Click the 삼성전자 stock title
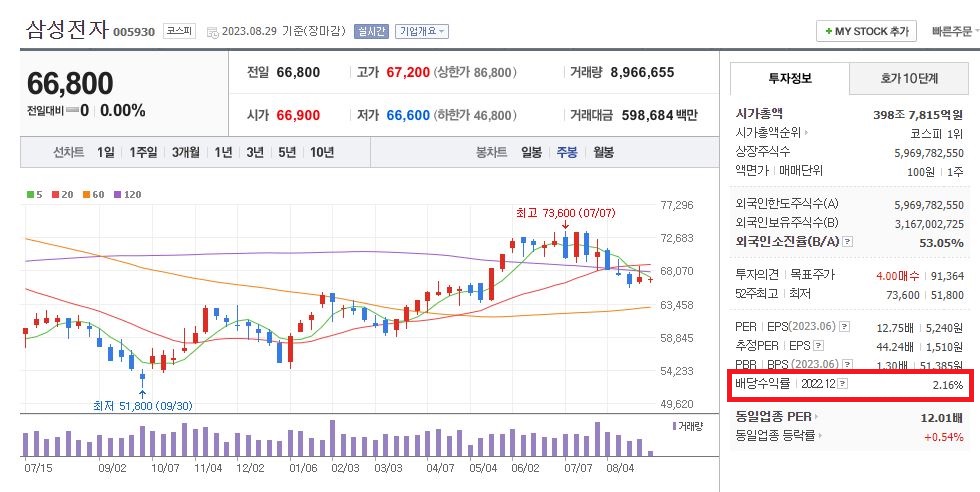The height and width of the screenshot is (492, 980). pos(67,29)
